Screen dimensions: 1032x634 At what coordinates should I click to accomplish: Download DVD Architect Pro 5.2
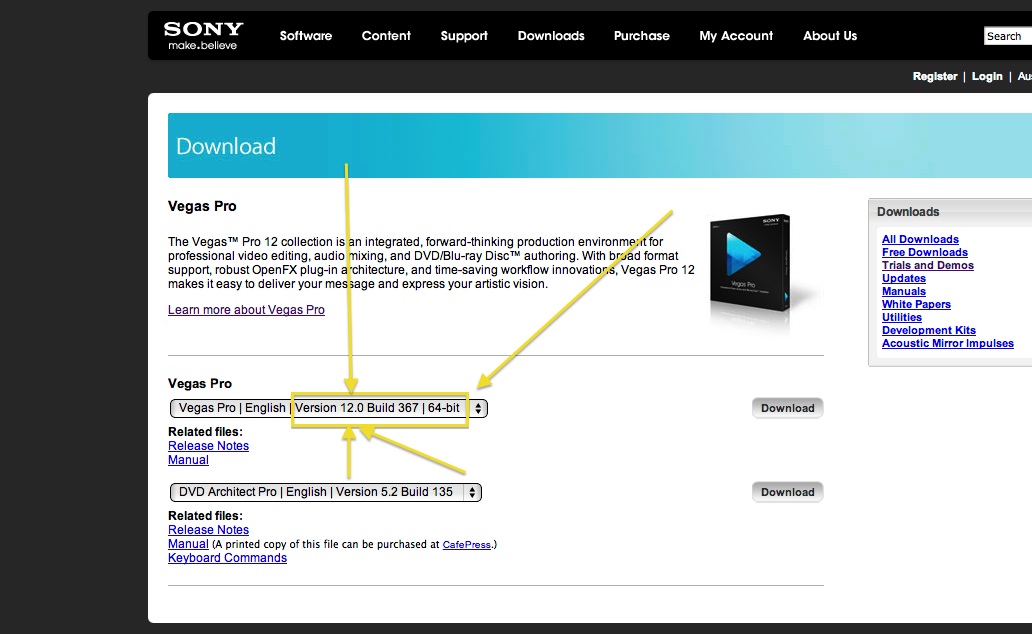click(x=787, y=492)
